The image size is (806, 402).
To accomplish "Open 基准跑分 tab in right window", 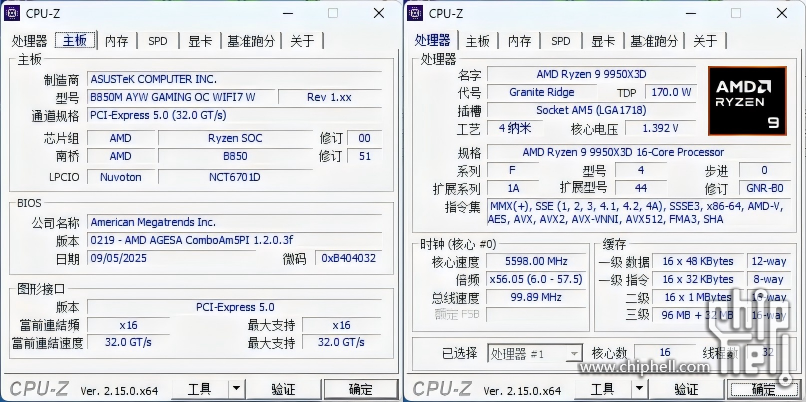I will [x=654, y=41].
